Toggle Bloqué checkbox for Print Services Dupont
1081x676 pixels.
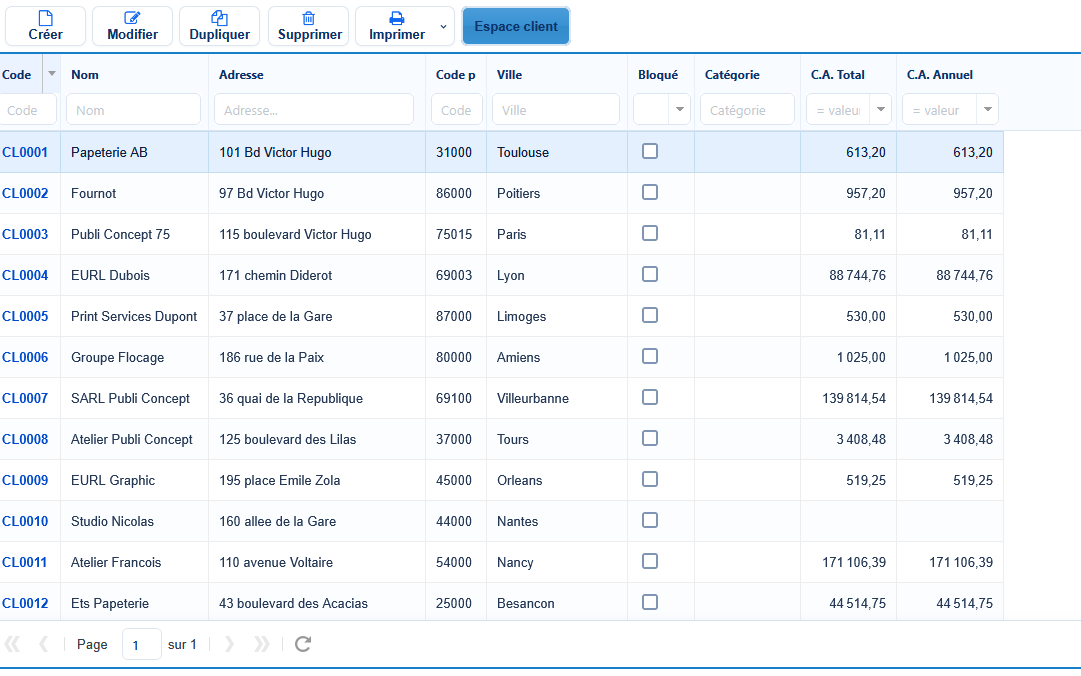point(649,315)
